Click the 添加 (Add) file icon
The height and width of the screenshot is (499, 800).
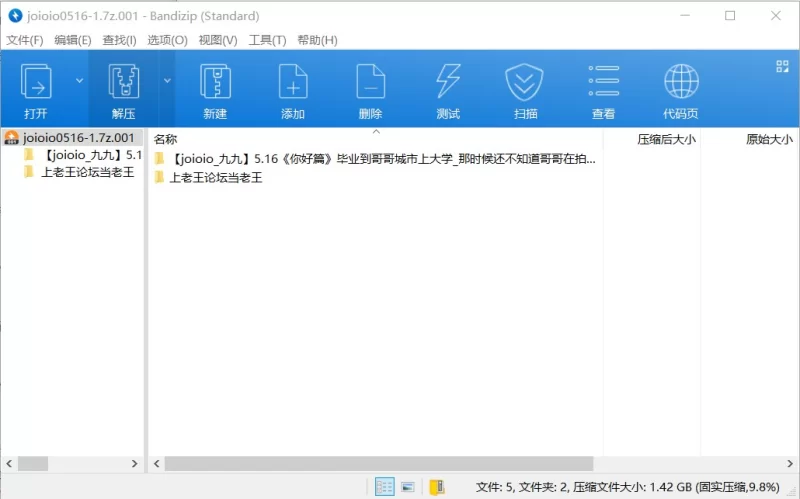click(293, 82)
